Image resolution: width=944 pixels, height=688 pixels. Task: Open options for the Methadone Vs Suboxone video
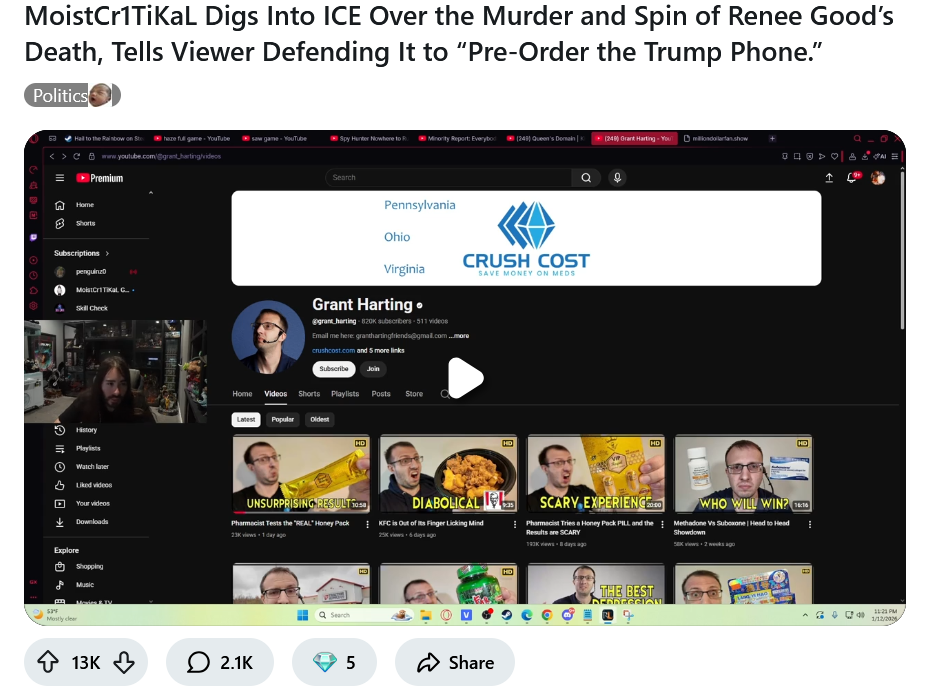(x=810, y=525)
